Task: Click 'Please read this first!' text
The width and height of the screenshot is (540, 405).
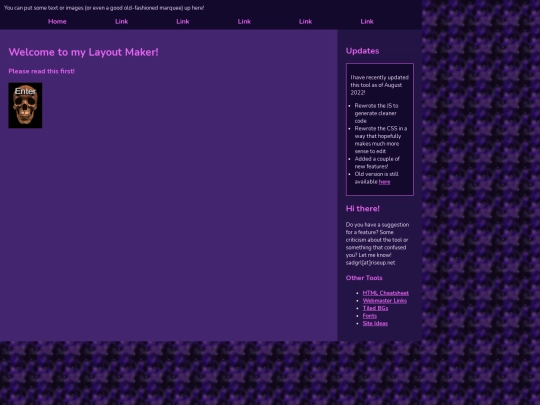Action: point(41,71)
